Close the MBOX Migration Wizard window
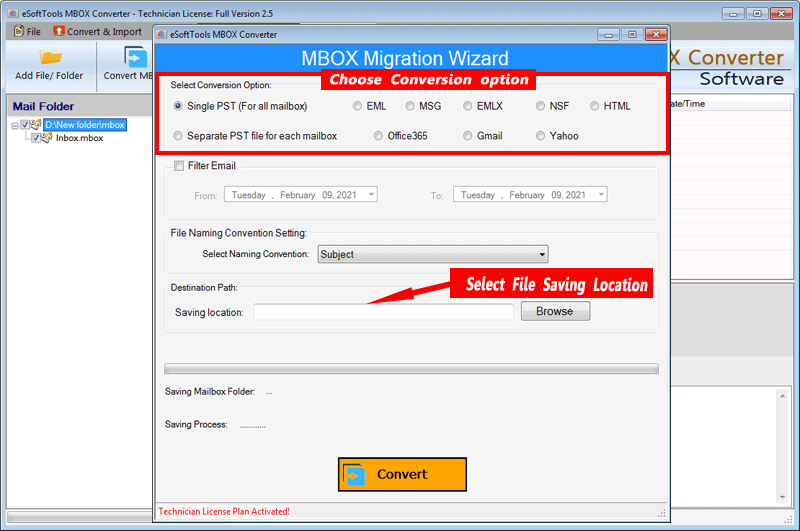The height and width of the screenshot is (531, 800). click(656, 35)
